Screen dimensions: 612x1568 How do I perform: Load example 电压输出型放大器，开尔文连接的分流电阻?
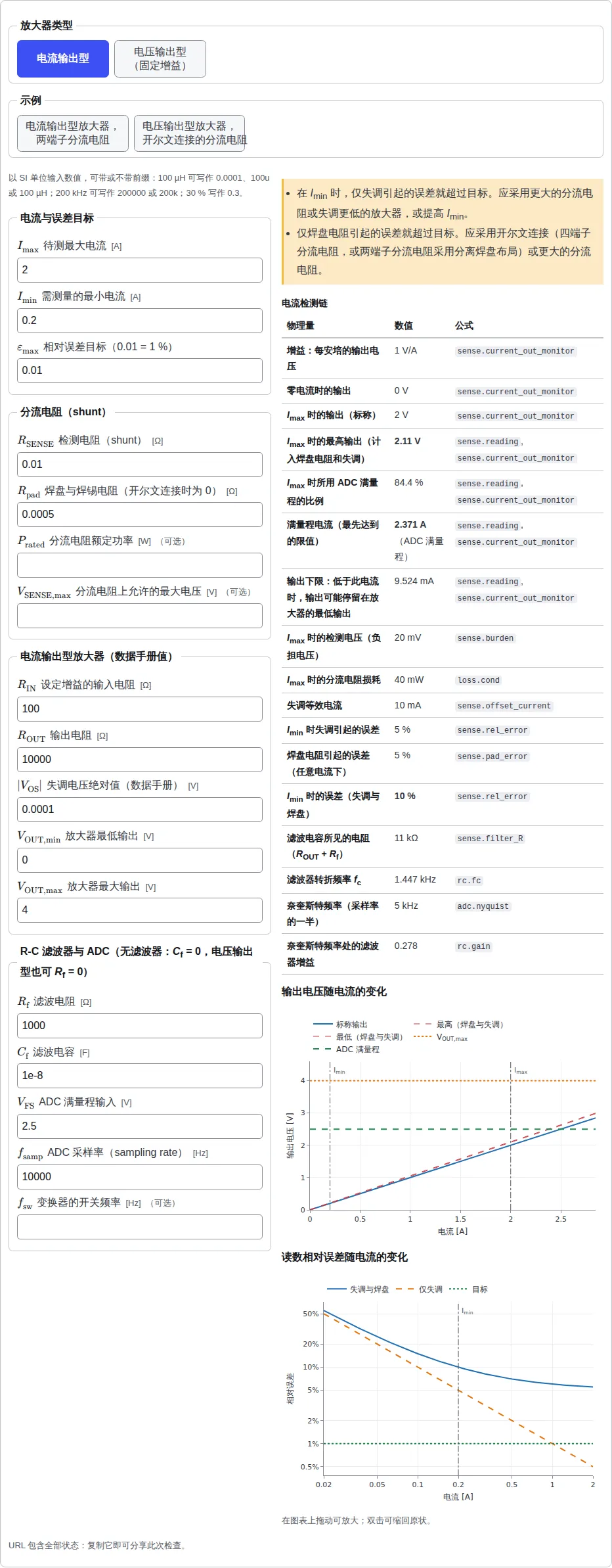pyautogui.click(x=190, y=133)
